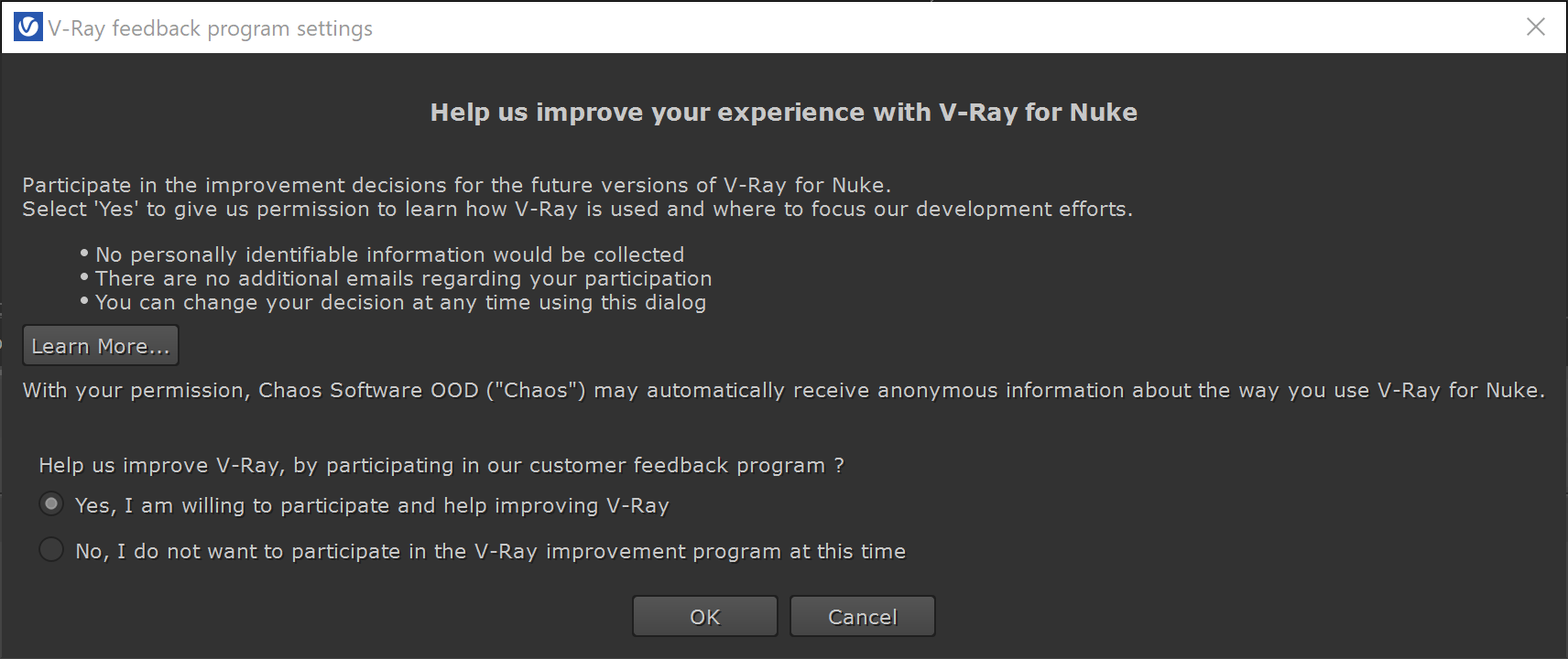
Task: Click the 'no additional emails' bullet line
Action: pos(403,278)
